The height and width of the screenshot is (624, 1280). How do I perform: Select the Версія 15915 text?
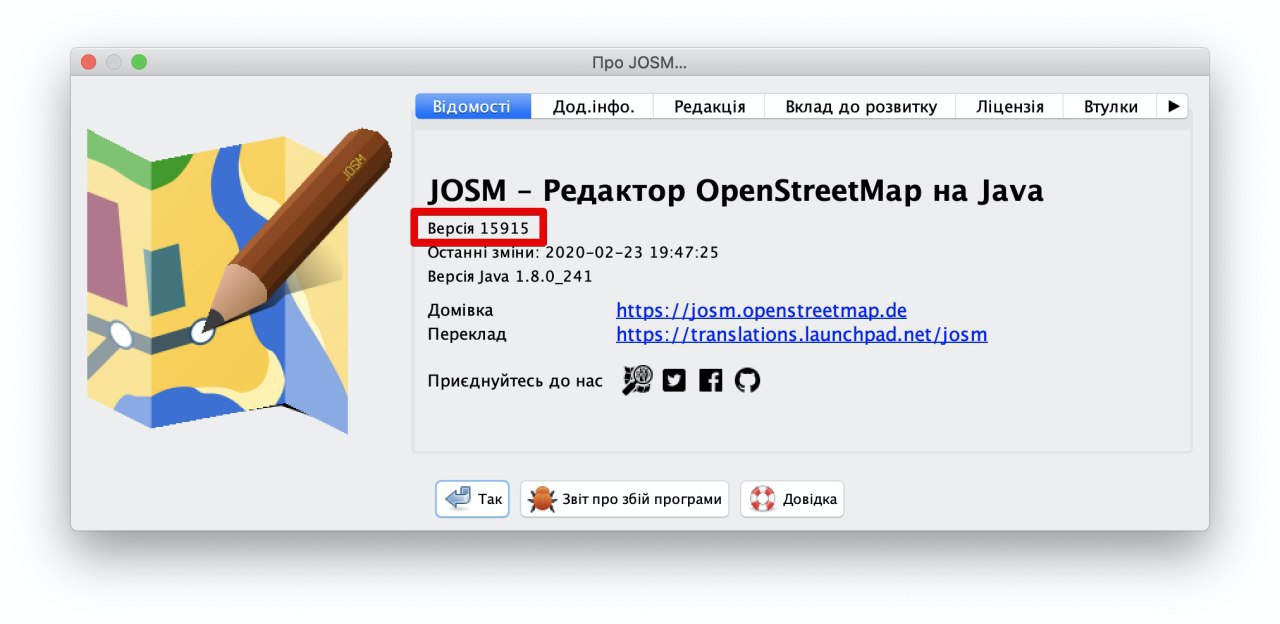click(x=478, y=229)
